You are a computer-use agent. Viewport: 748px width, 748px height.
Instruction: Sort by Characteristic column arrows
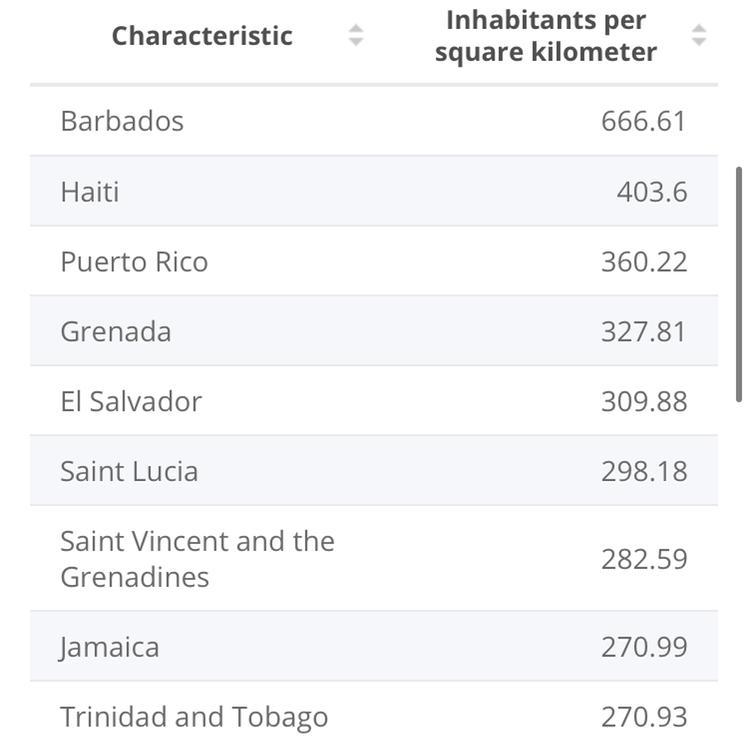(356, 35)
